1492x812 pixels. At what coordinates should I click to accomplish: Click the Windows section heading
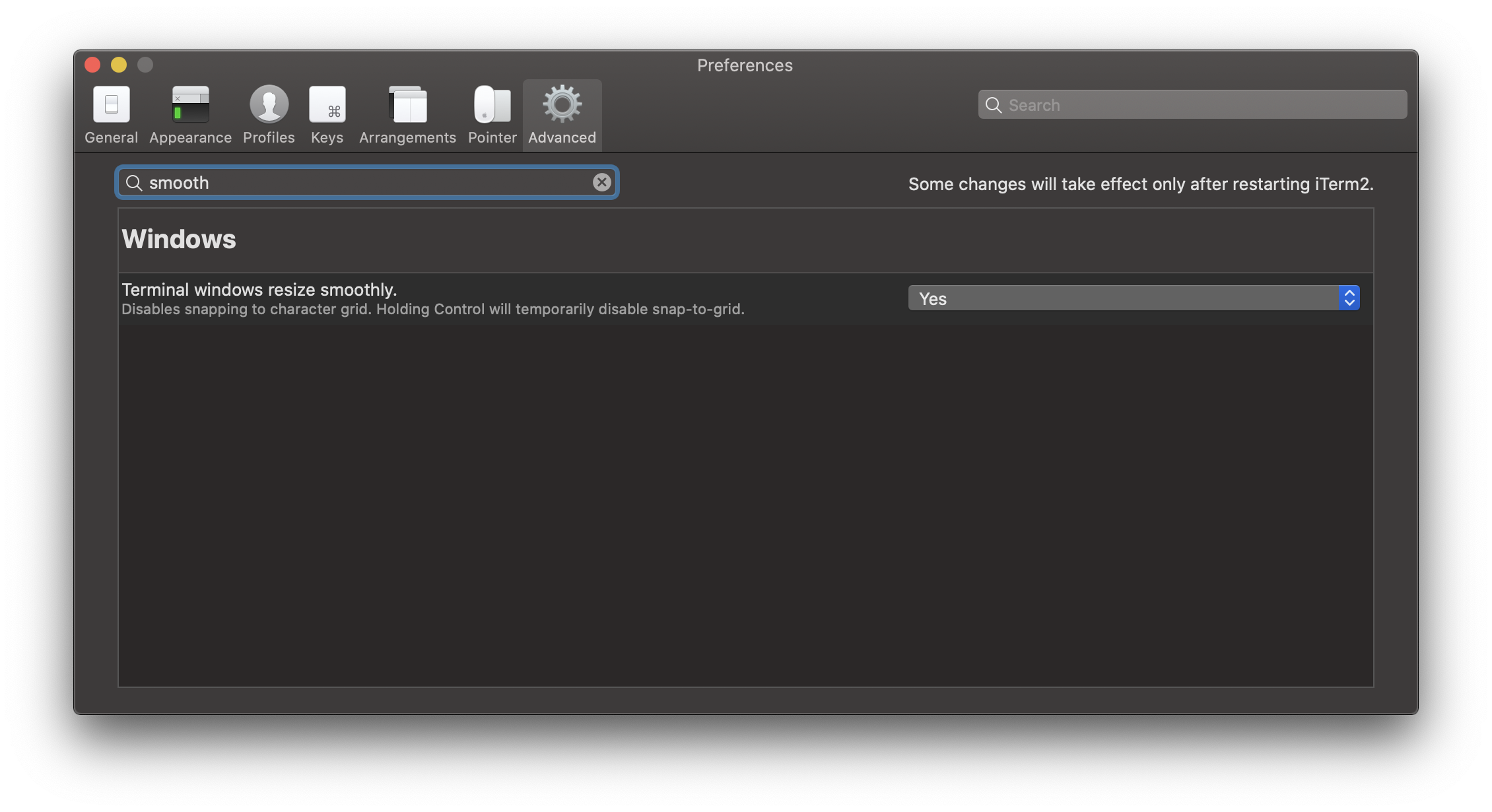179,239
